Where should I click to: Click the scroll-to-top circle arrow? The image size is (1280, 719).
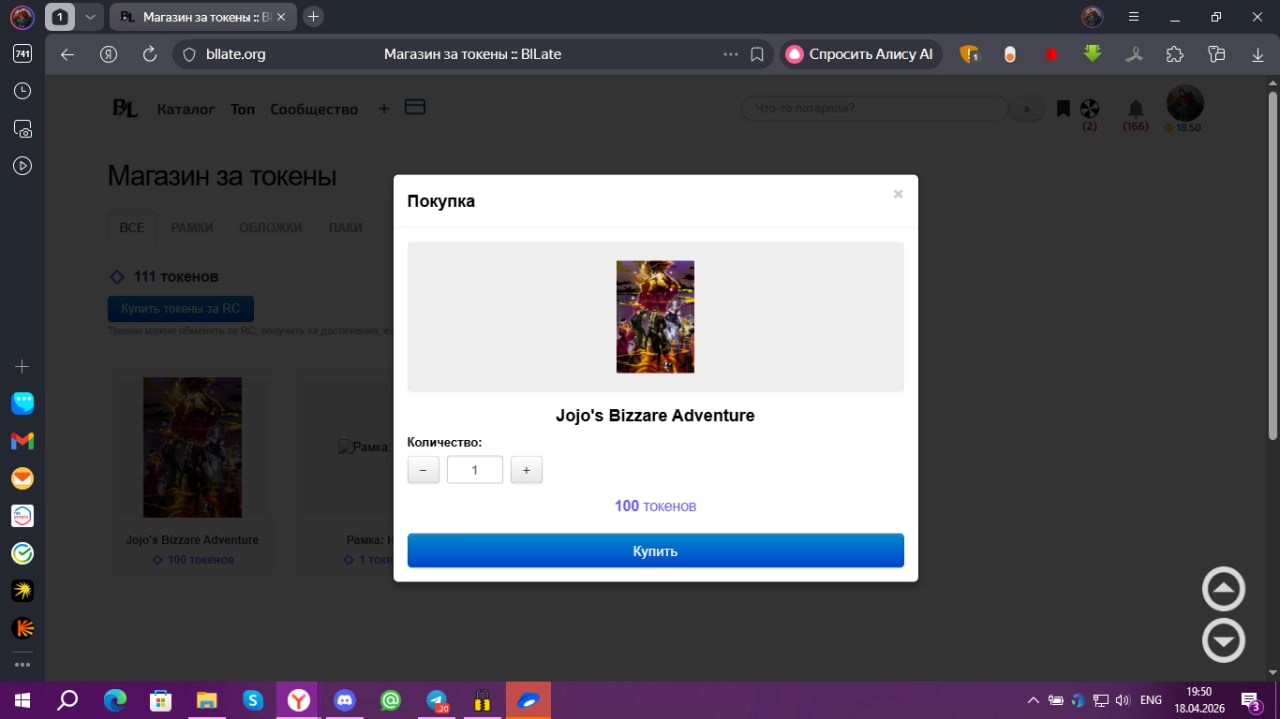[x=1223, y=589]
